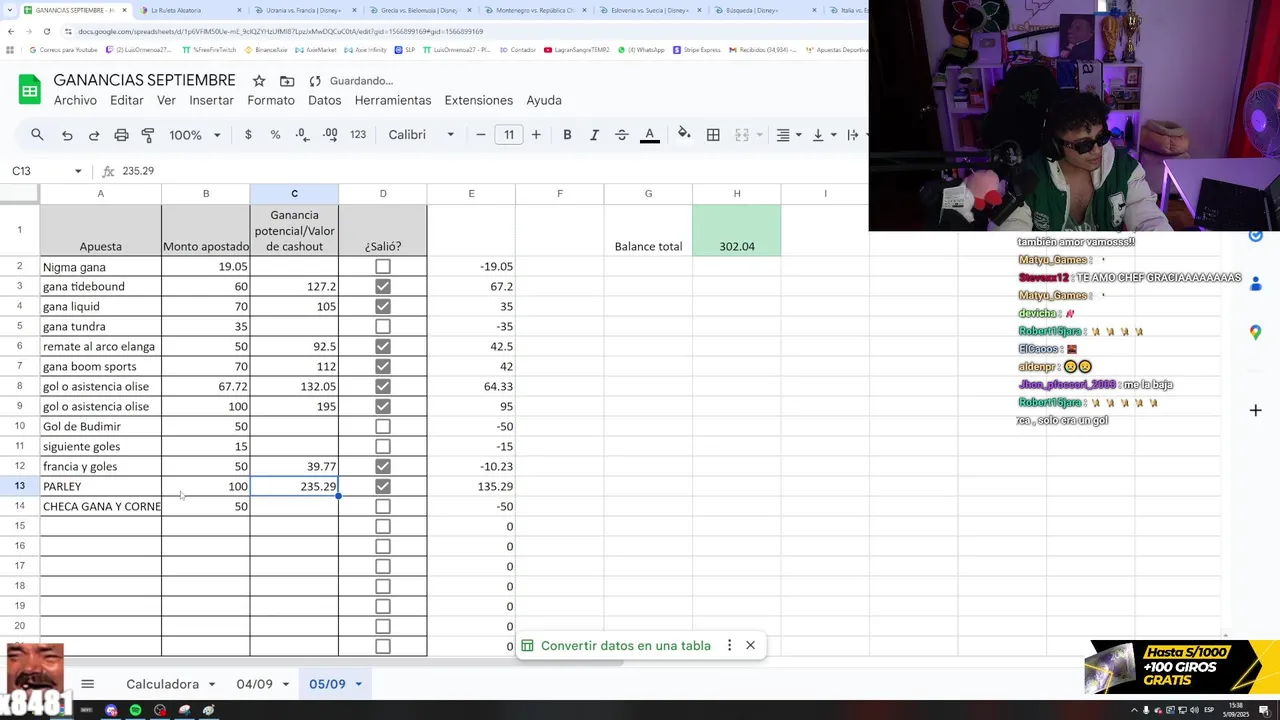Screen dimensions: 1280x720
Task: Switch to the Calculadora sheet tab
Action: pyautogui.click(x=162, y=685)
